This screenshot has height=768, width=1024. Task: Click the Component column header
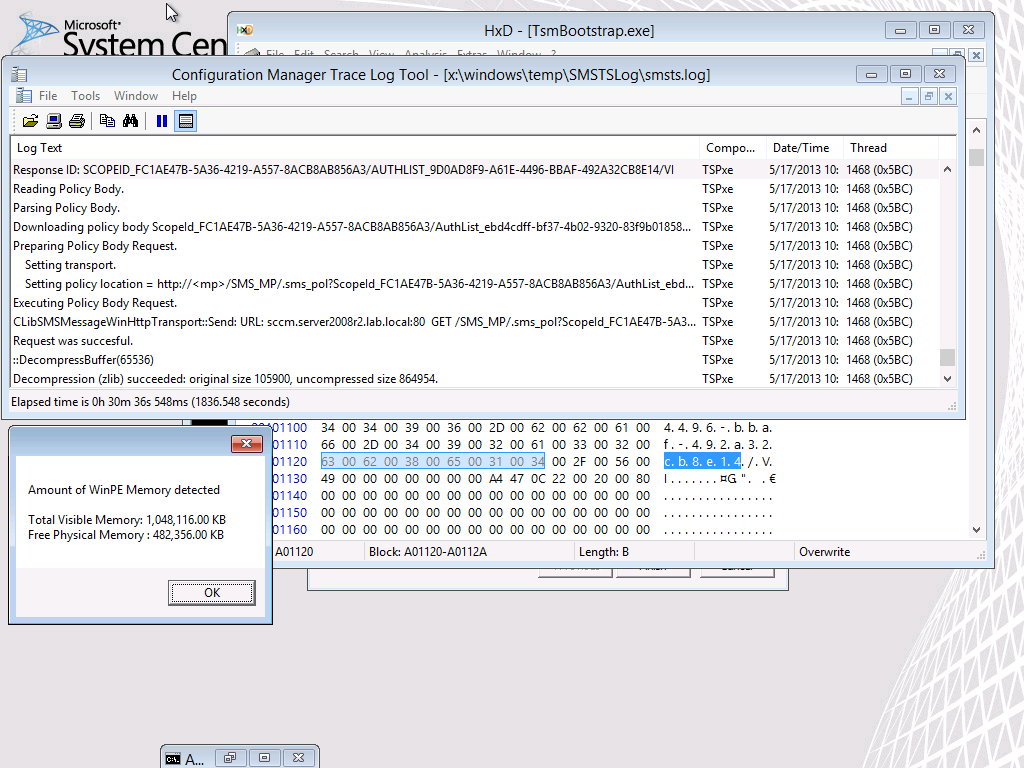click(x=732, y=148)
